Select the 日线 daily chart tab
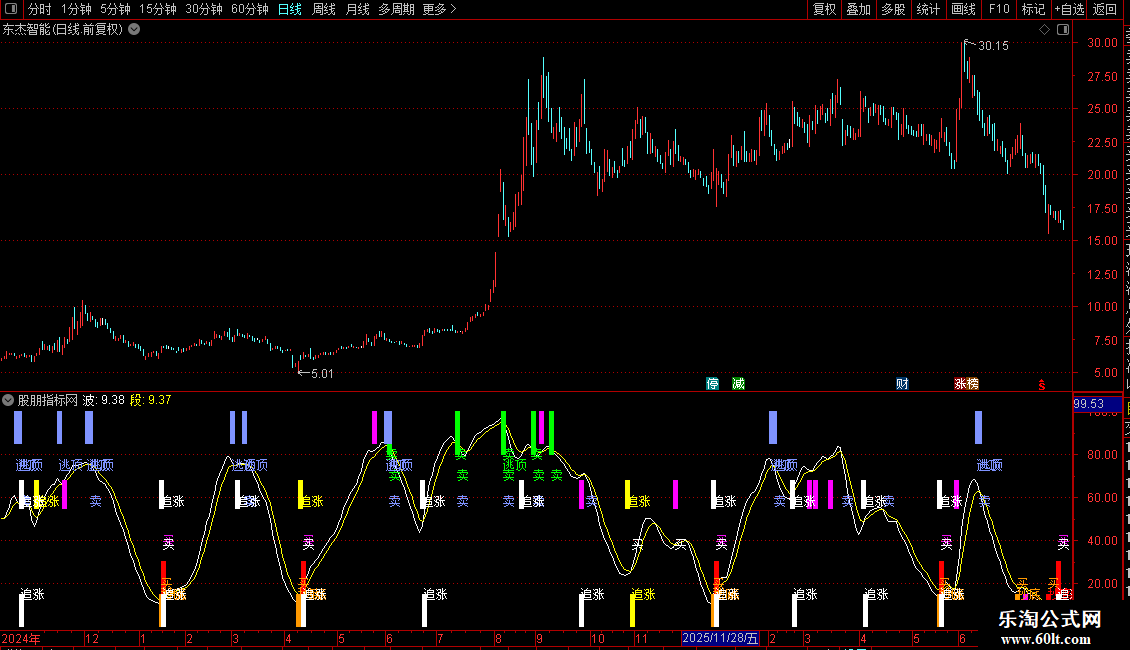The image size is (1130, 650). pos(290,9)
